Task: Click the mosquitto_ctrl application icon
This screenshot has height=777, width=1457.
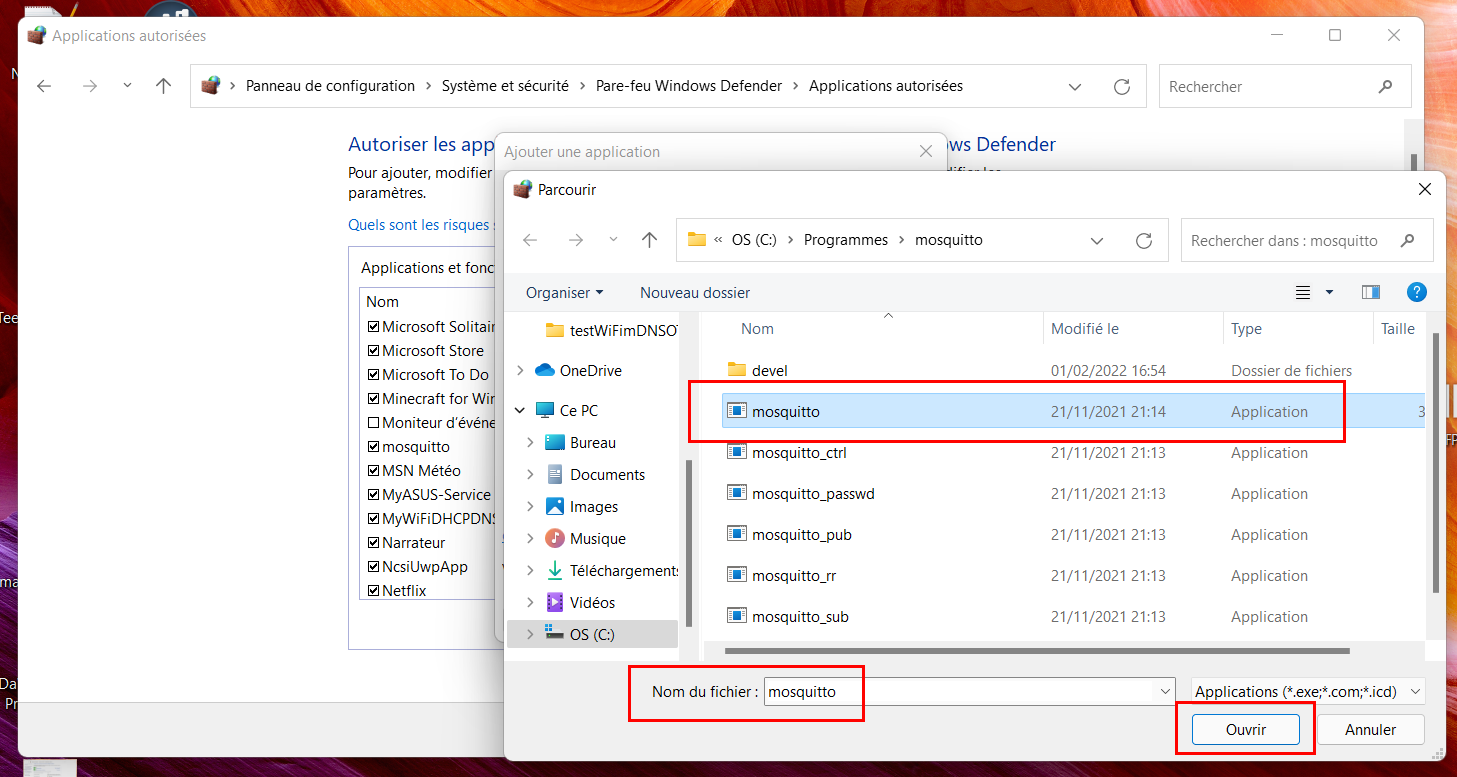Action: click(737, 452)
